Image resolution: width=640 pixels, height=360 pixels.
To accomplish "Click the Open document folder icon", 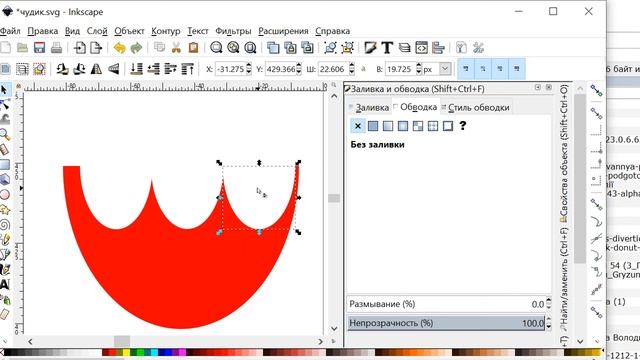I will [x=22, y=48].
